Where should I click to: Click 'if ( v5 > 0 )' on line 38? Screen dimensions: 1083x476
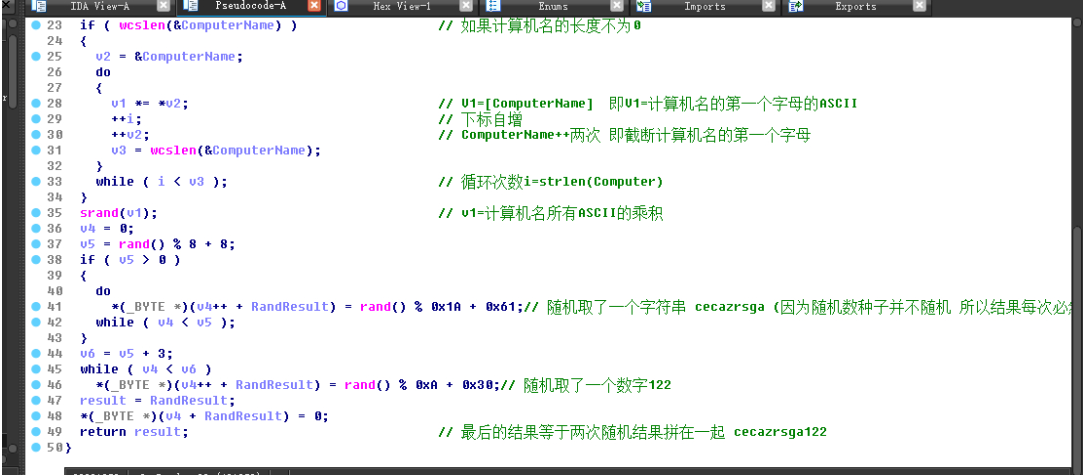130,260
